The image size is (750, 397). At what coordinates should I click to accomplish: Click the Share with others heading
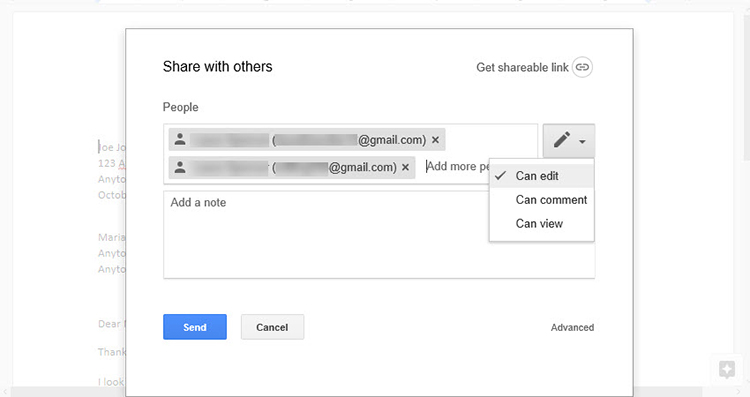tap(217, 66)
